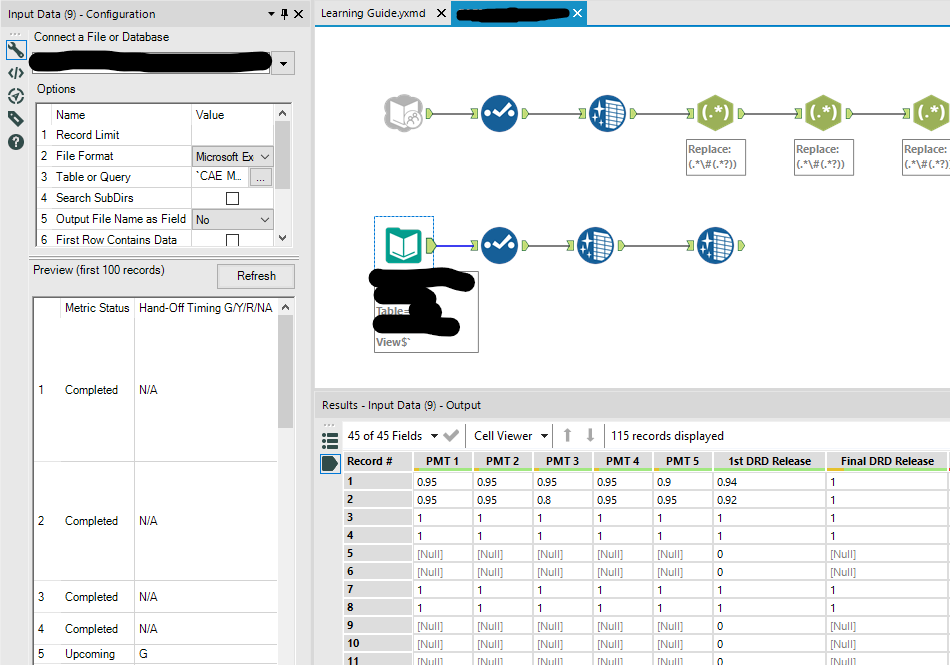Open the Input Data panel options menu arrow

coord(270,14)
